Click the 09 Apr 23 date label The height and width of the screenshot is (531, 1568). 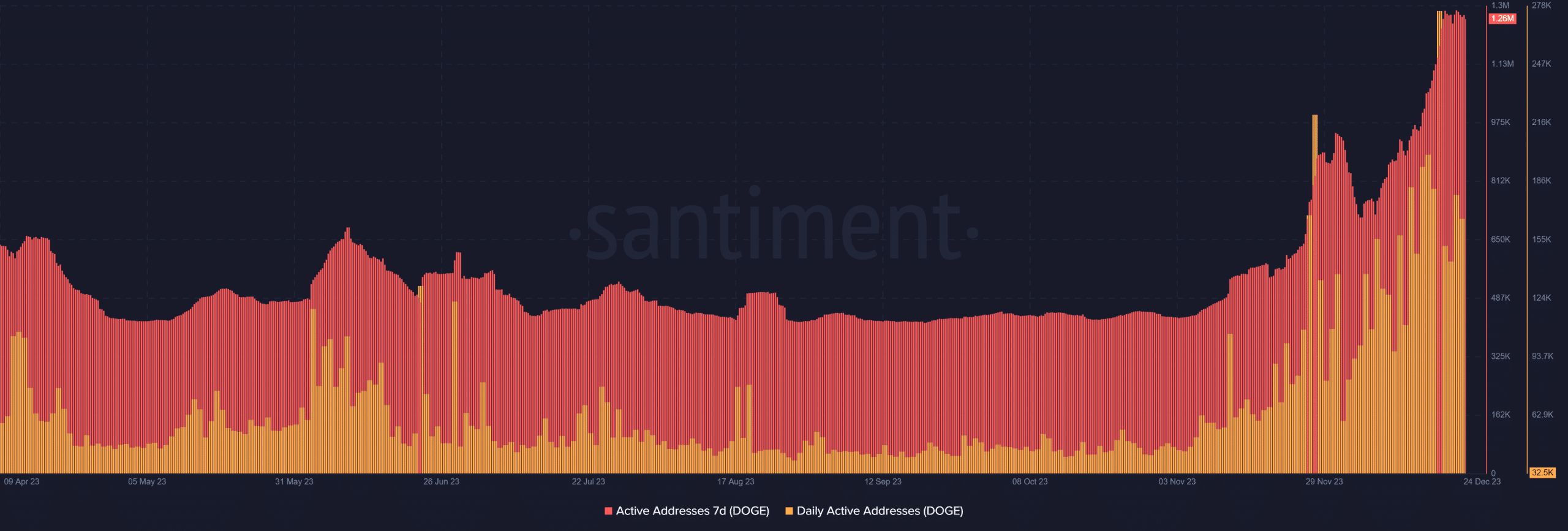click(x=21, y=482)
